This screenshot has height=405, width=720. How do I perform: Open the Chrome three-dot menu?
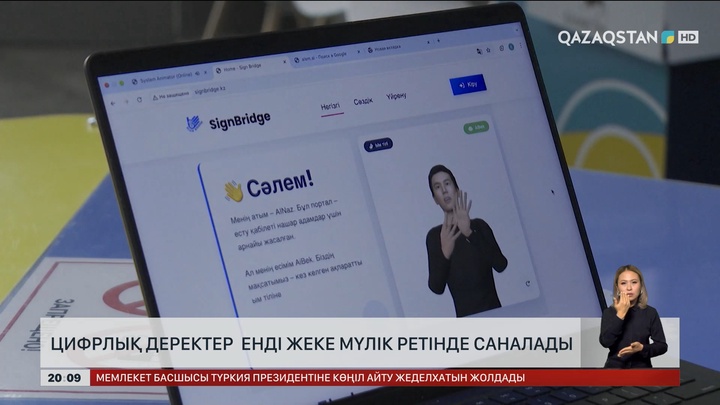[521, 45]
